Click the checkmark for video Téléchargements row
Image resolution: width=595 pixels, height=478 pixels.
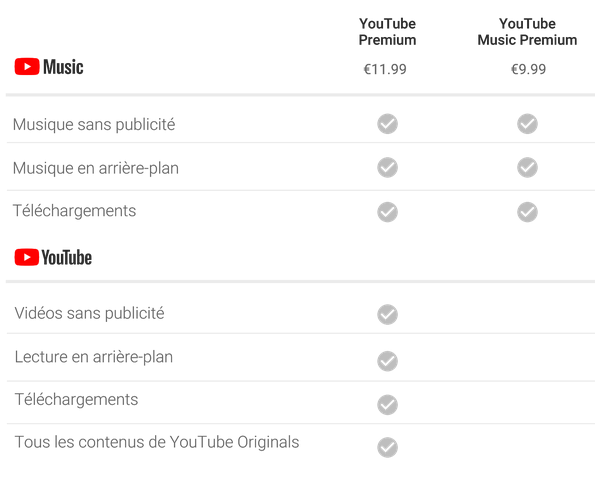387,404
